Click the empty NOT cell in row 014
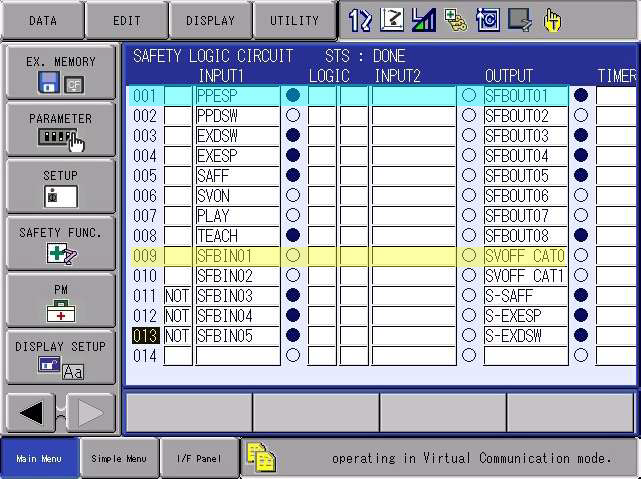The image size is (641, 479). [x=178, y=356]
